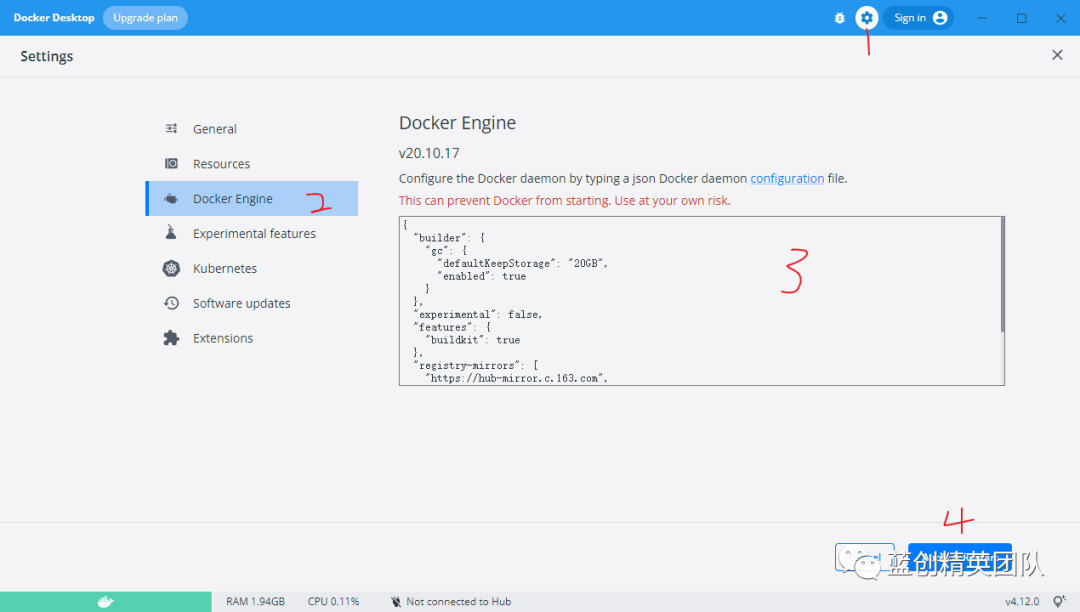Open Software updates settings
Image resolution: width=1080 pixels, height=612 pixels.
coord(251,303)
